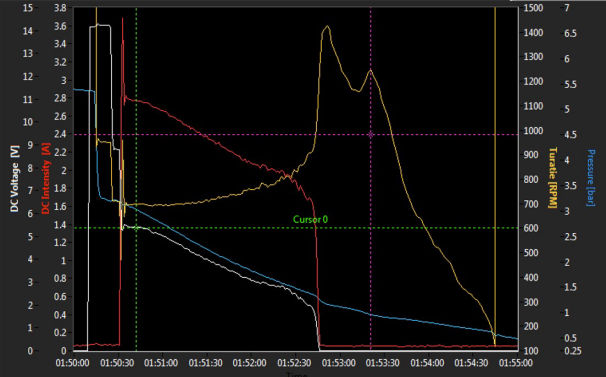Click the Pressure [bar] axis label

(591, 177)
